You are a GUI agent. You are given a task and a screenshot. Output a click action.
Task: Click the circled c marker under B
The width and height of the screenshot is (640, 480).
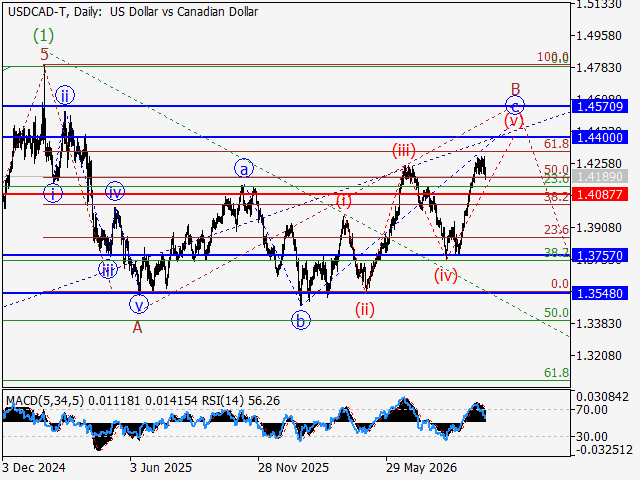515,106
